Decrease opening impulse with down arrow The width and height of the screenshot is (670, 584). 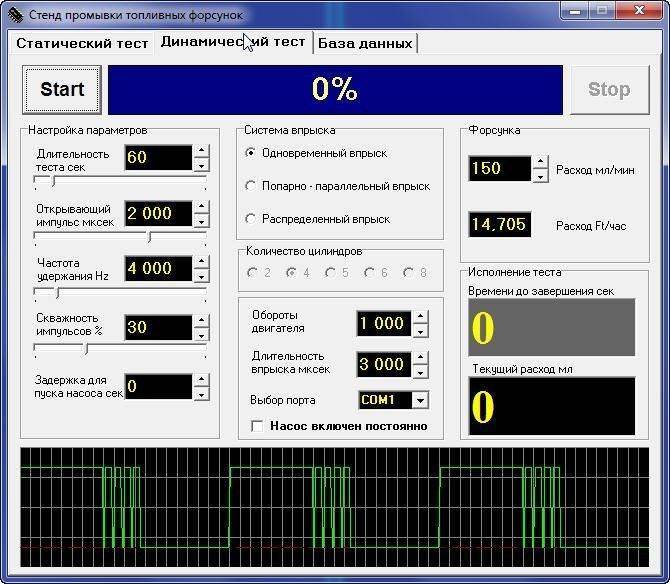point(202,220)
